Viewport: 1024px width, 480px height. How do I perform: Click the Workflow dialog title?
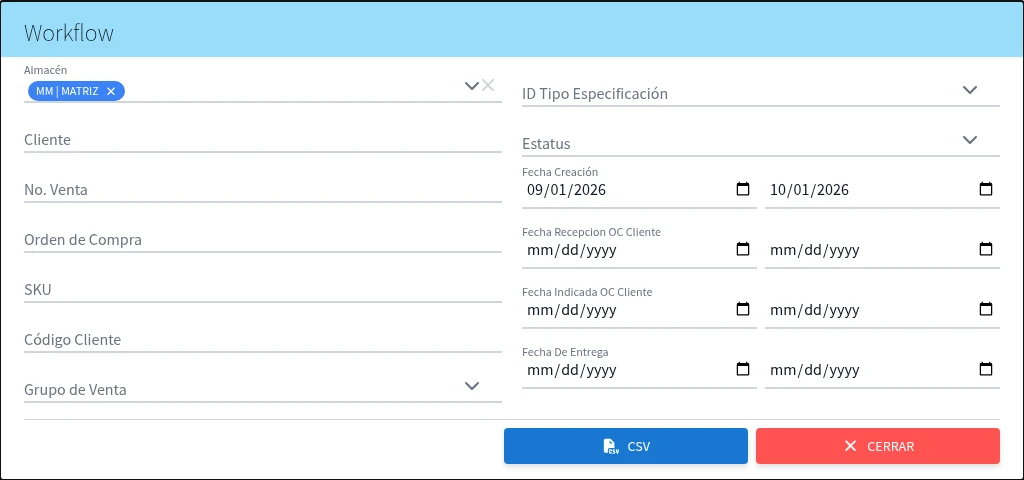(x=69, y=33)
